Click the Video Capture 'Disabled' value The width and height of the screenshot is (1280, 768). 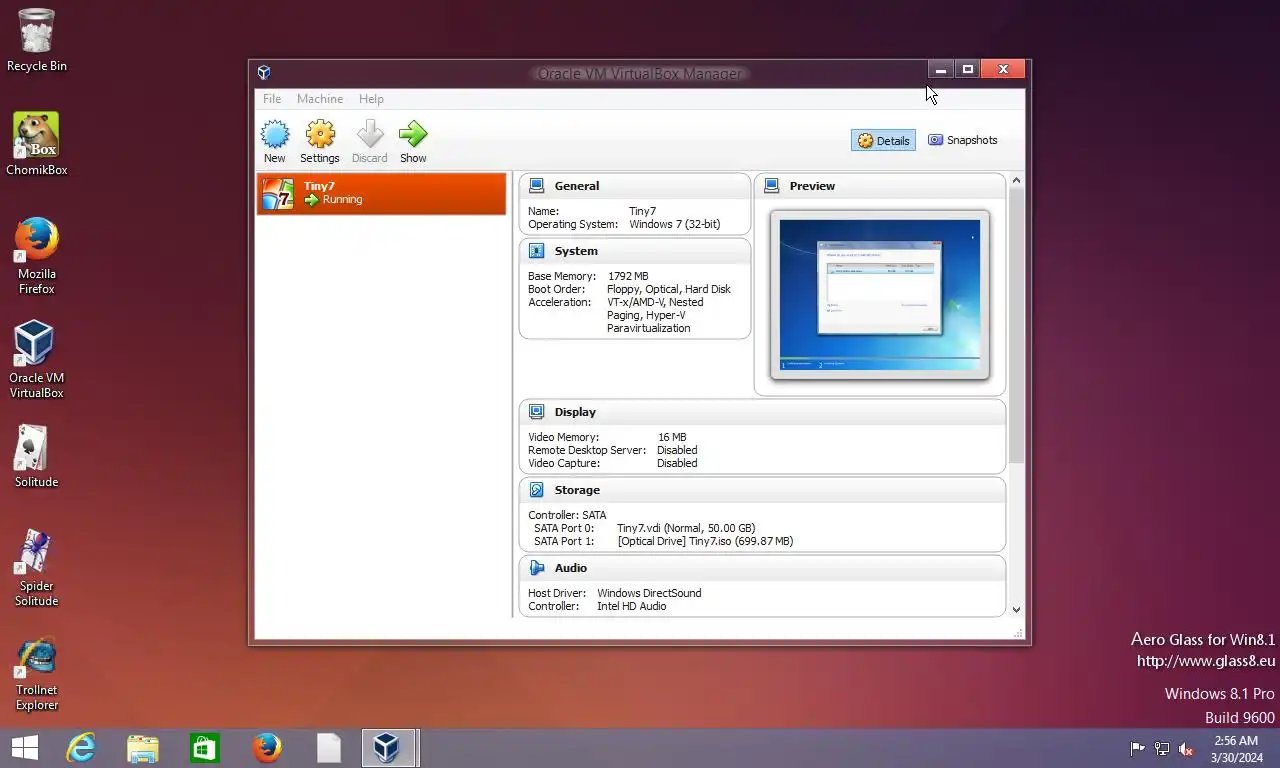point(677,463)
